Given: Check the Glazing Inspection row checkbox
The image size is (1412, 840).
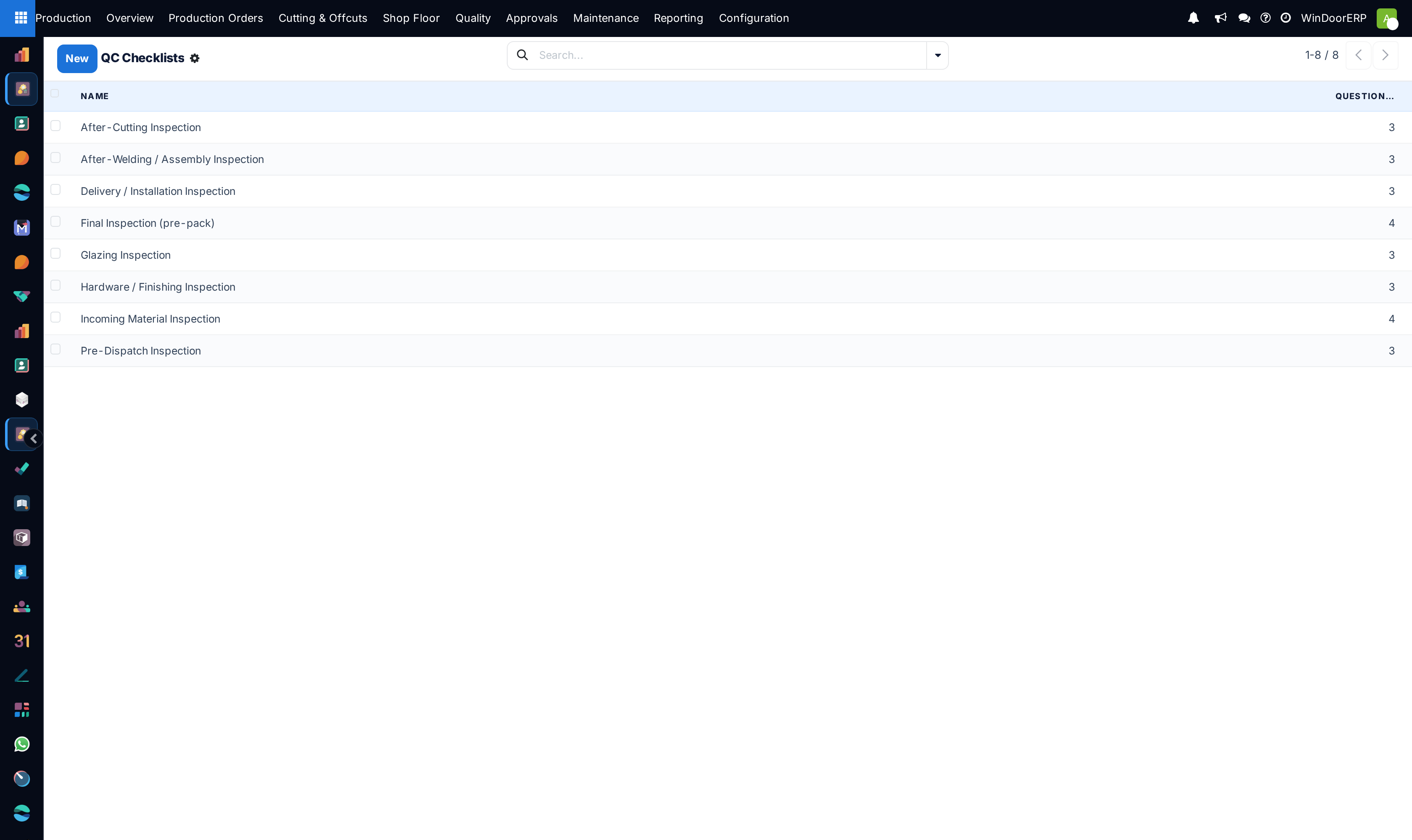Looking at the screenshot, I should 55,253.
